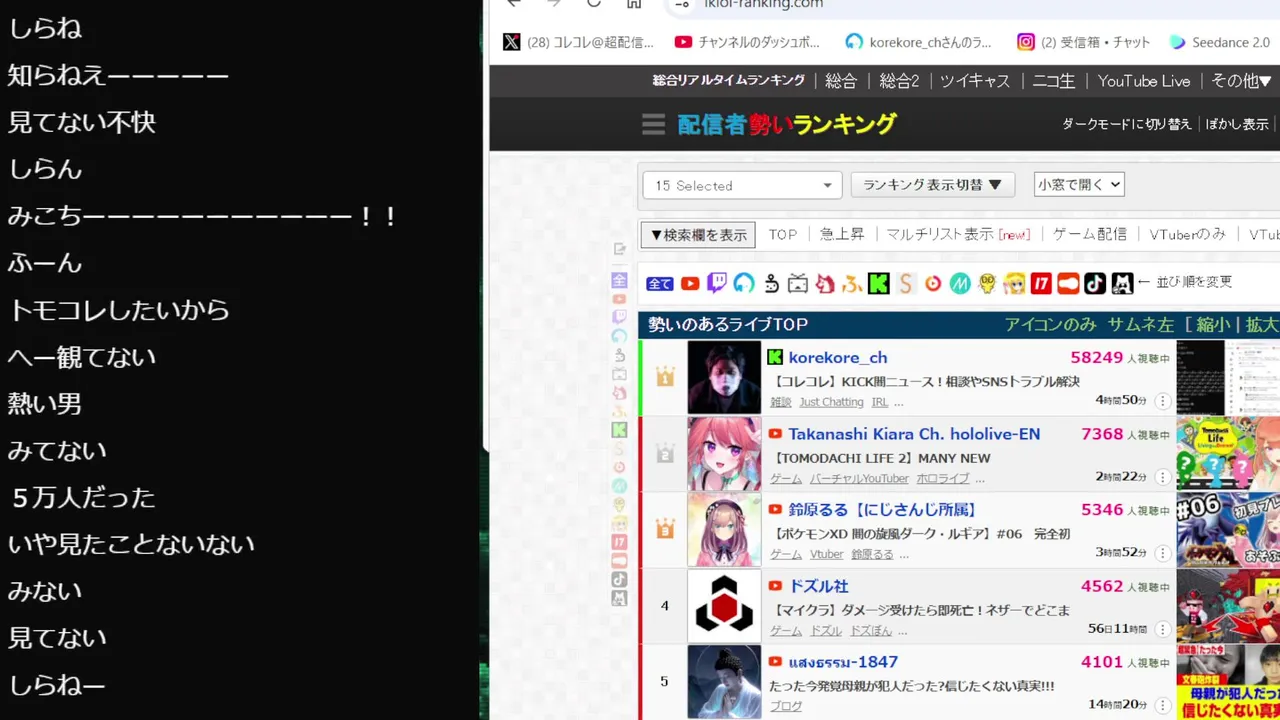Filter ranking by the S platform icon
The height and width of the screenshot is (720, 1280).
(906, 284)
